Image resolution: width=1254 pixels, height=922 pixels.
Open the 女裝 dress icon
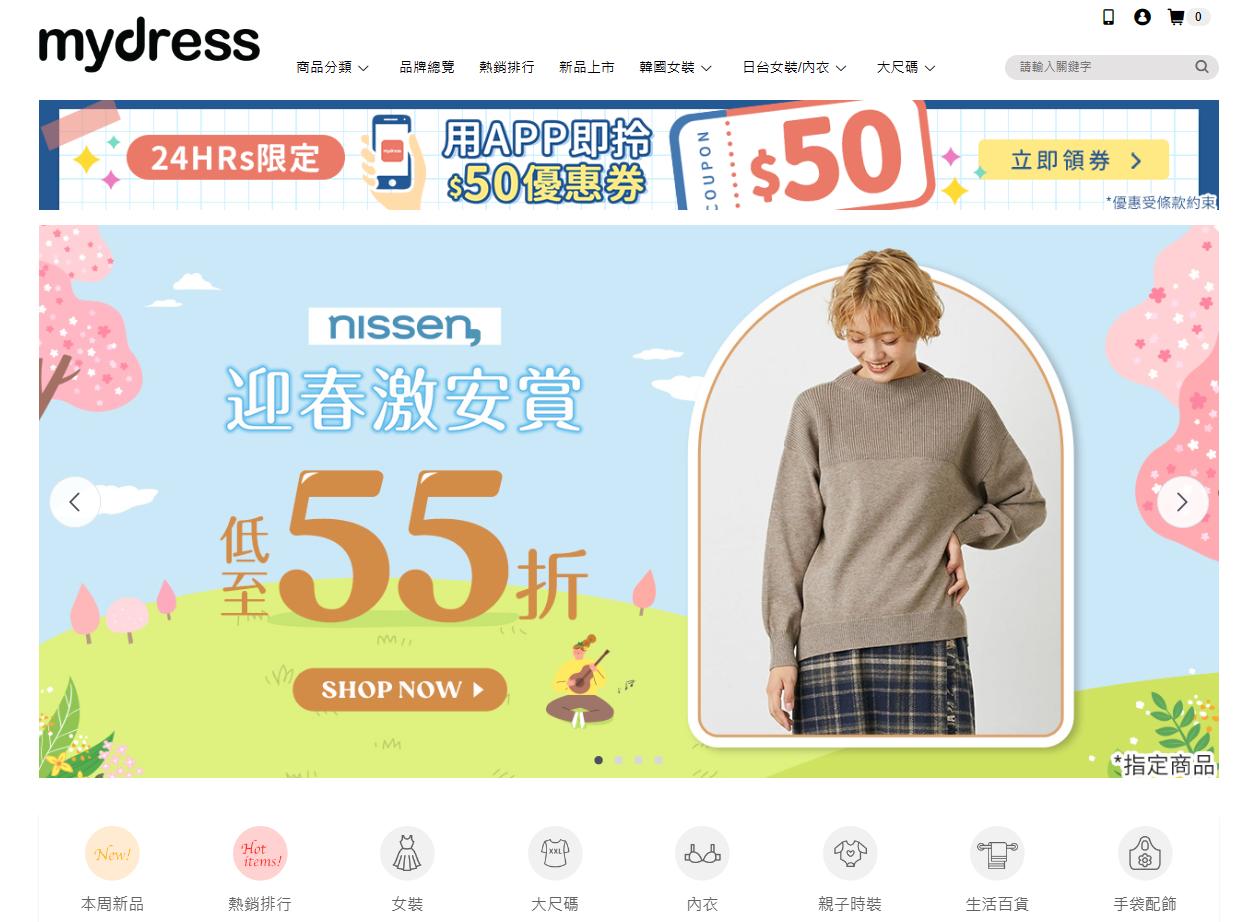407,853
